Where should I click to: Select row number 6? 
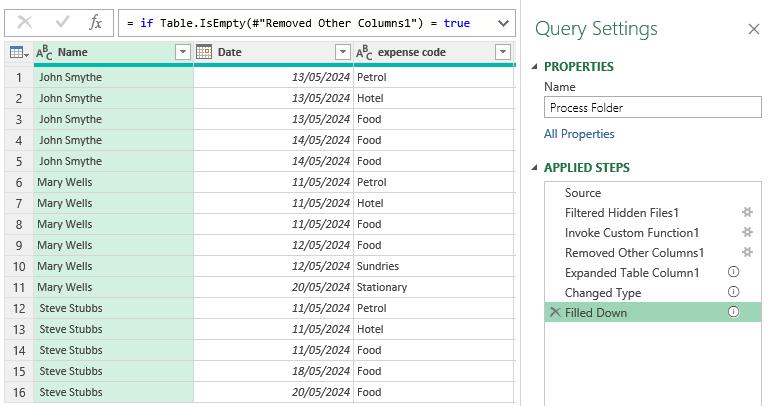(19, 182)
